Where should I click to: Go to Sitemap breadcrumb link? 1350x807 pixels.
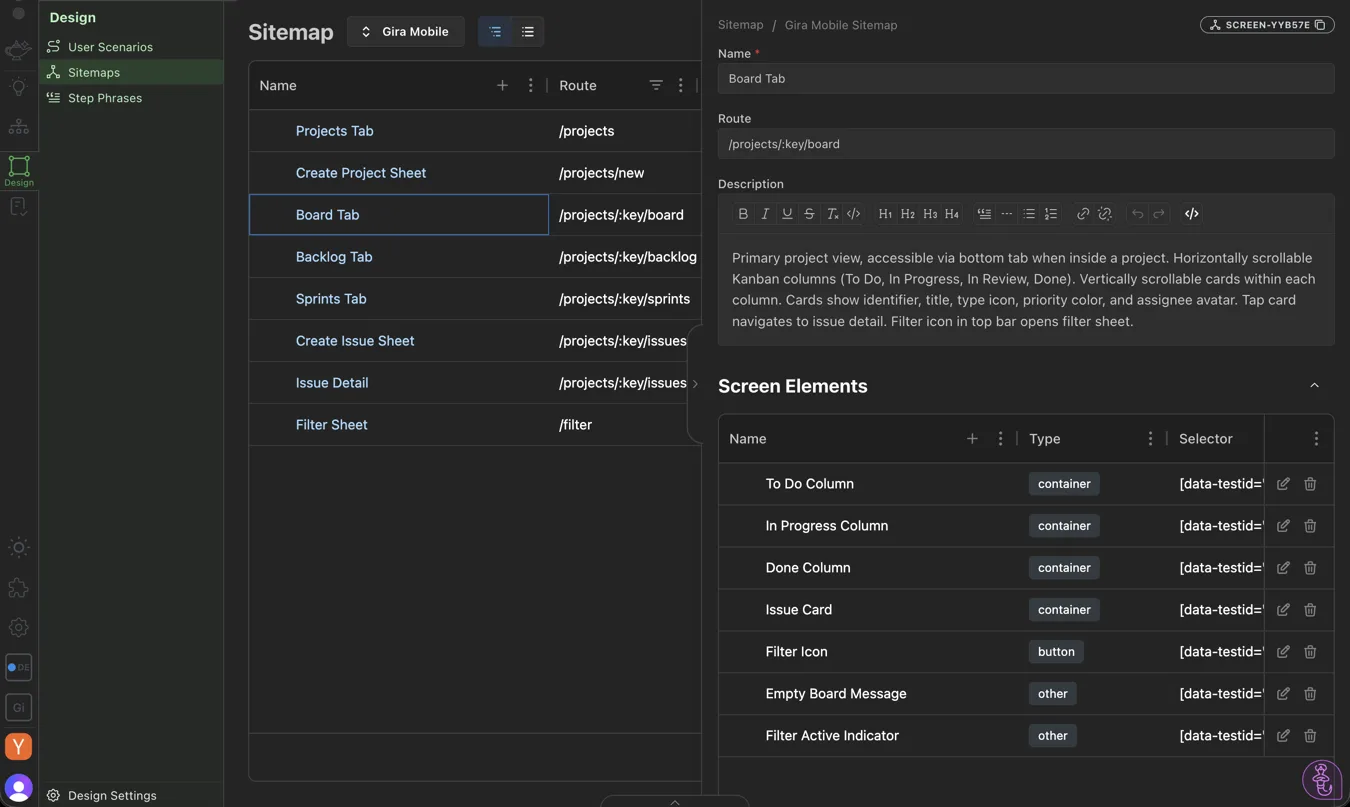tap(740, 25)
